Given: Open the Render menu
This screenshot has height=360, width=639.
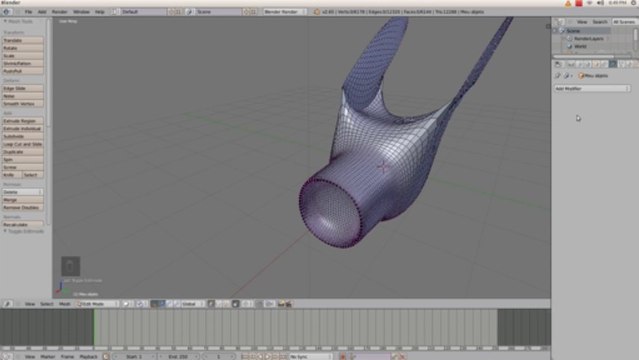Looking at the screenshot, I should [59, 12].
